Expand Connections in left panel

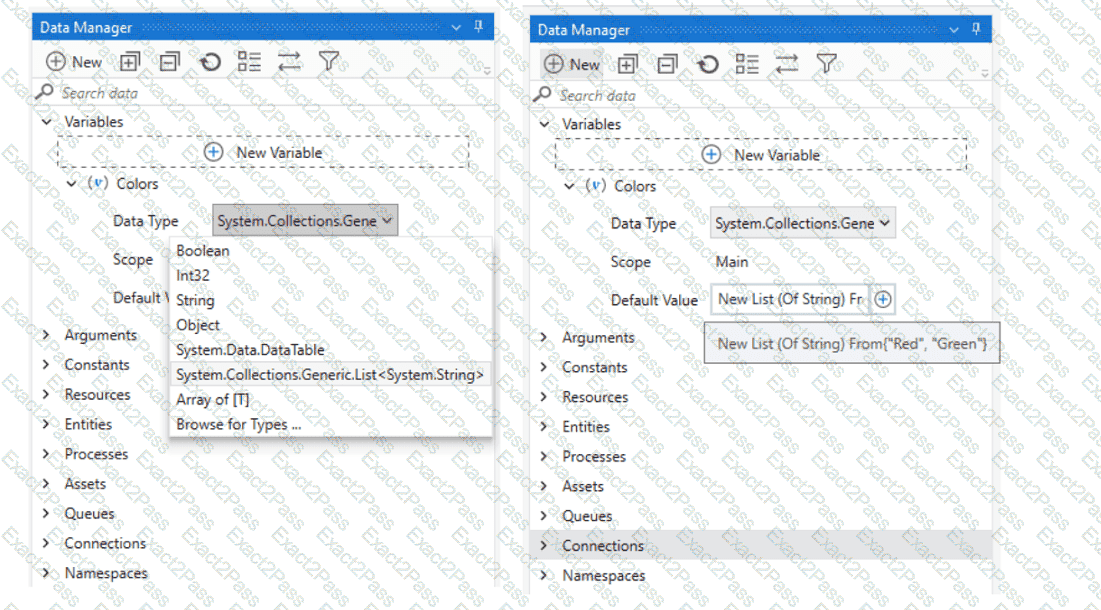(x=46, y=543)
